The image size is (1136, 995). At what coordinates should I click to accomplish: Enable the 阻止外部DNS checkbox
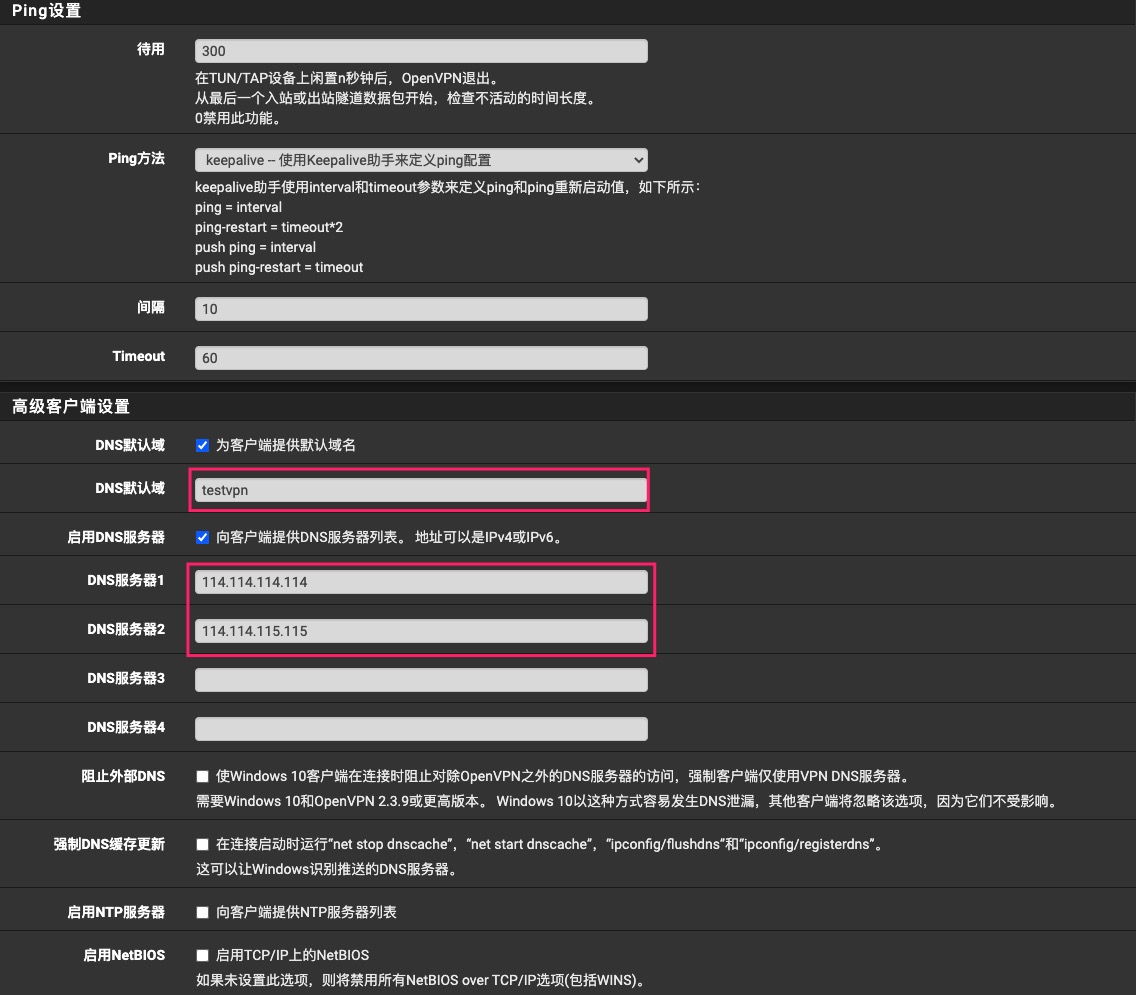tap(203, 777)
